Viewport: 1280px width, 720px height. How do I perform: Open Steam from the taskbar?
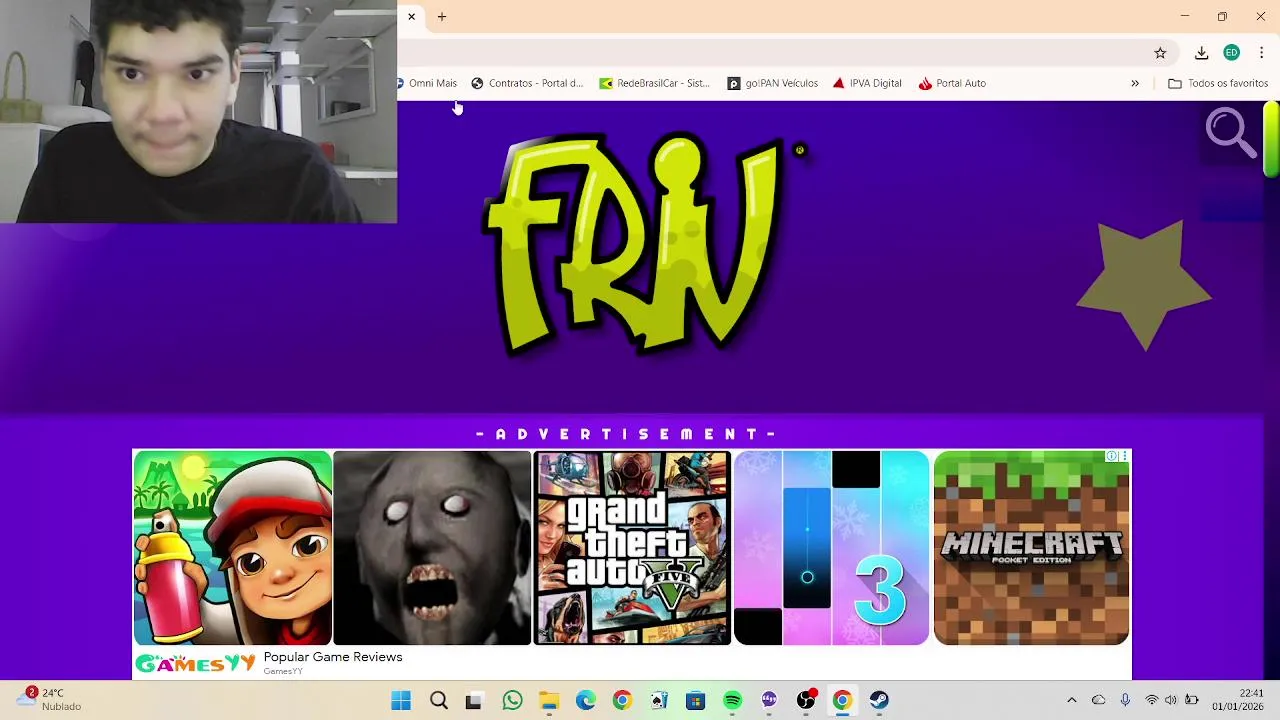879,700
